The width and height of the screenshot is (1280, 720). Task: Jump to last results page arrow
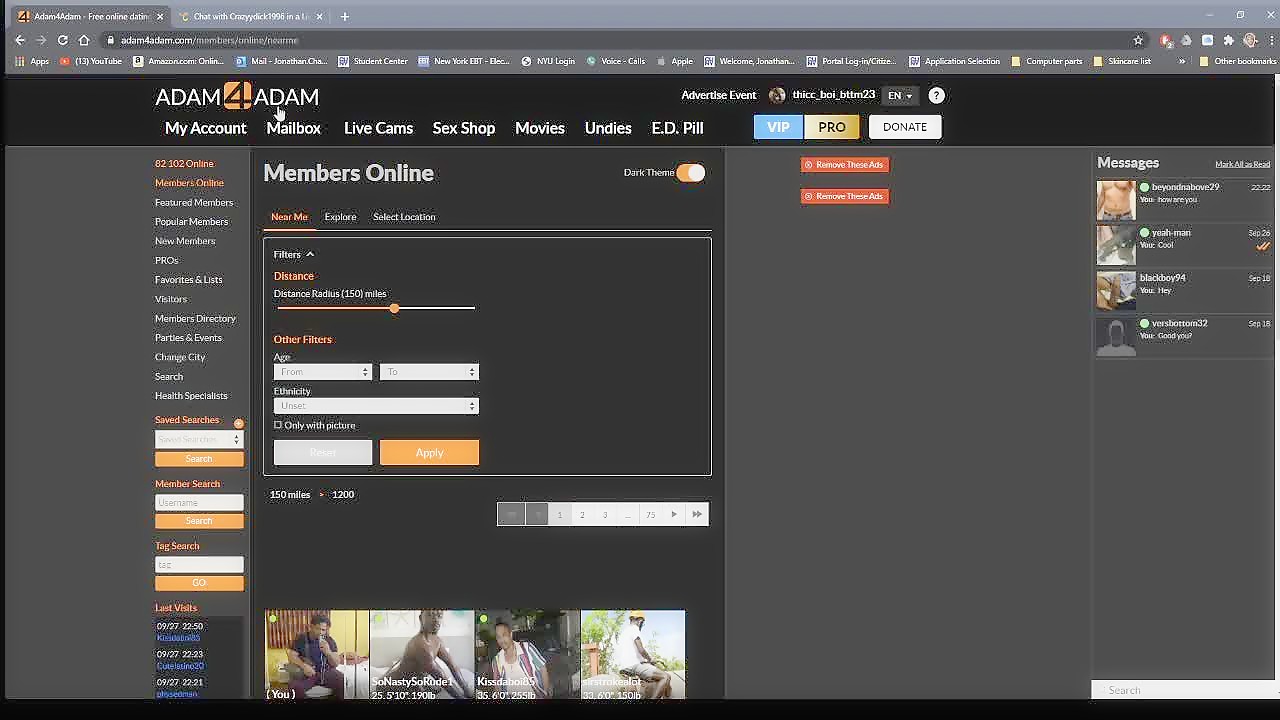click(697, 514)
